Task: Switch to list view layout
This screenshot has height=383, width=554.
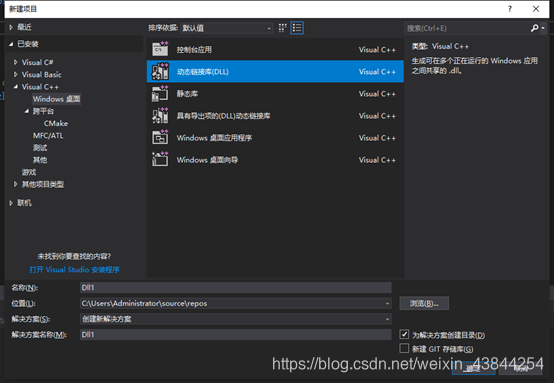Action: click(x=297, y=28)
